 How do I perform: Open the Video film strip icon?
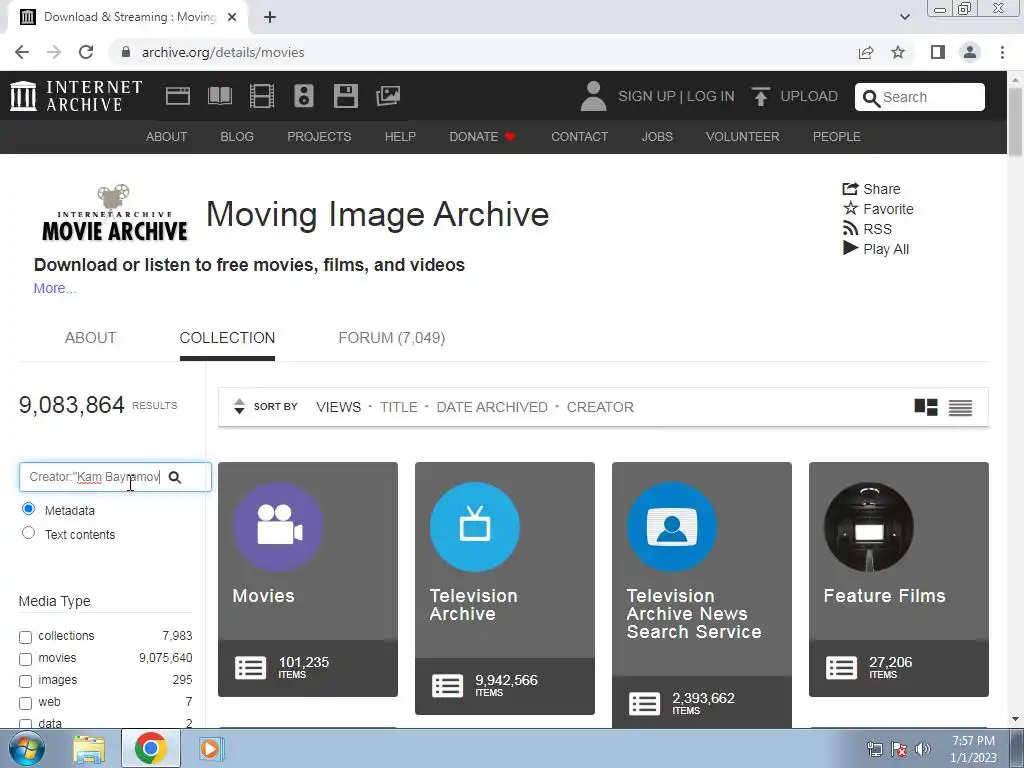pos(262,96)
